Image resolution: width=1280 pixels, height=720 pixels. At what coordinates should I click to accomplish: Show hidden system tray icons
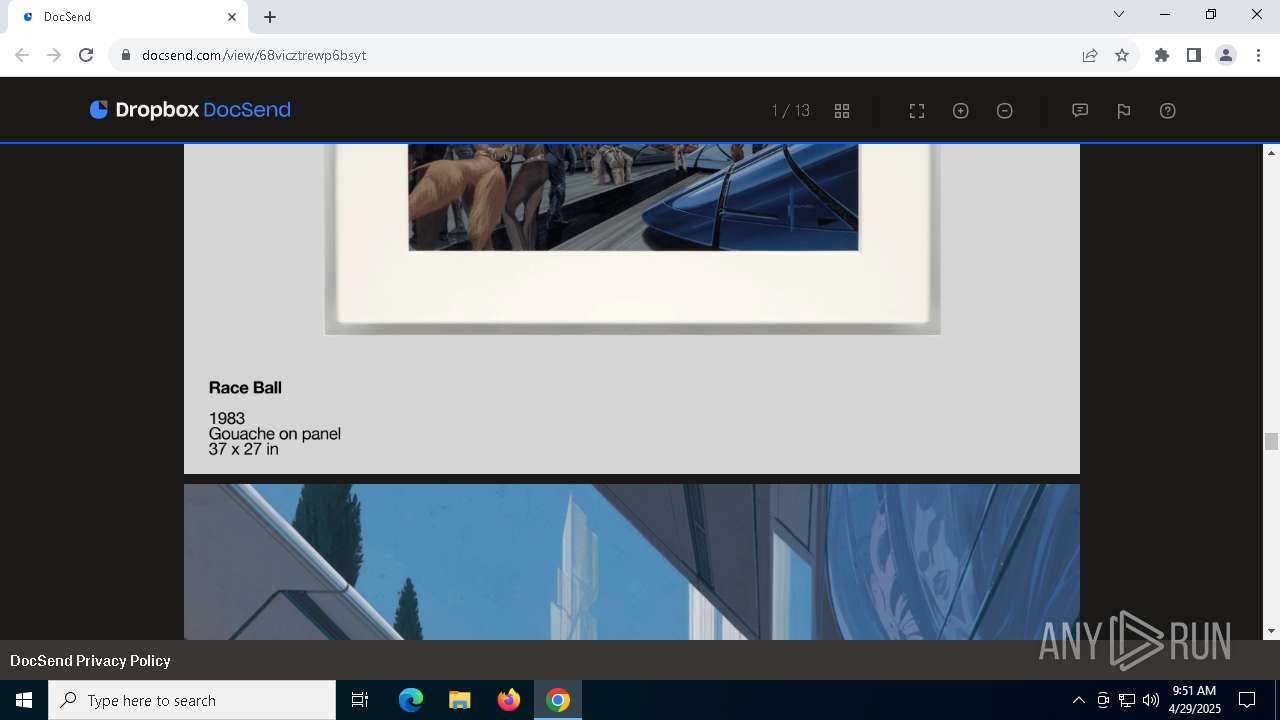1078,700
